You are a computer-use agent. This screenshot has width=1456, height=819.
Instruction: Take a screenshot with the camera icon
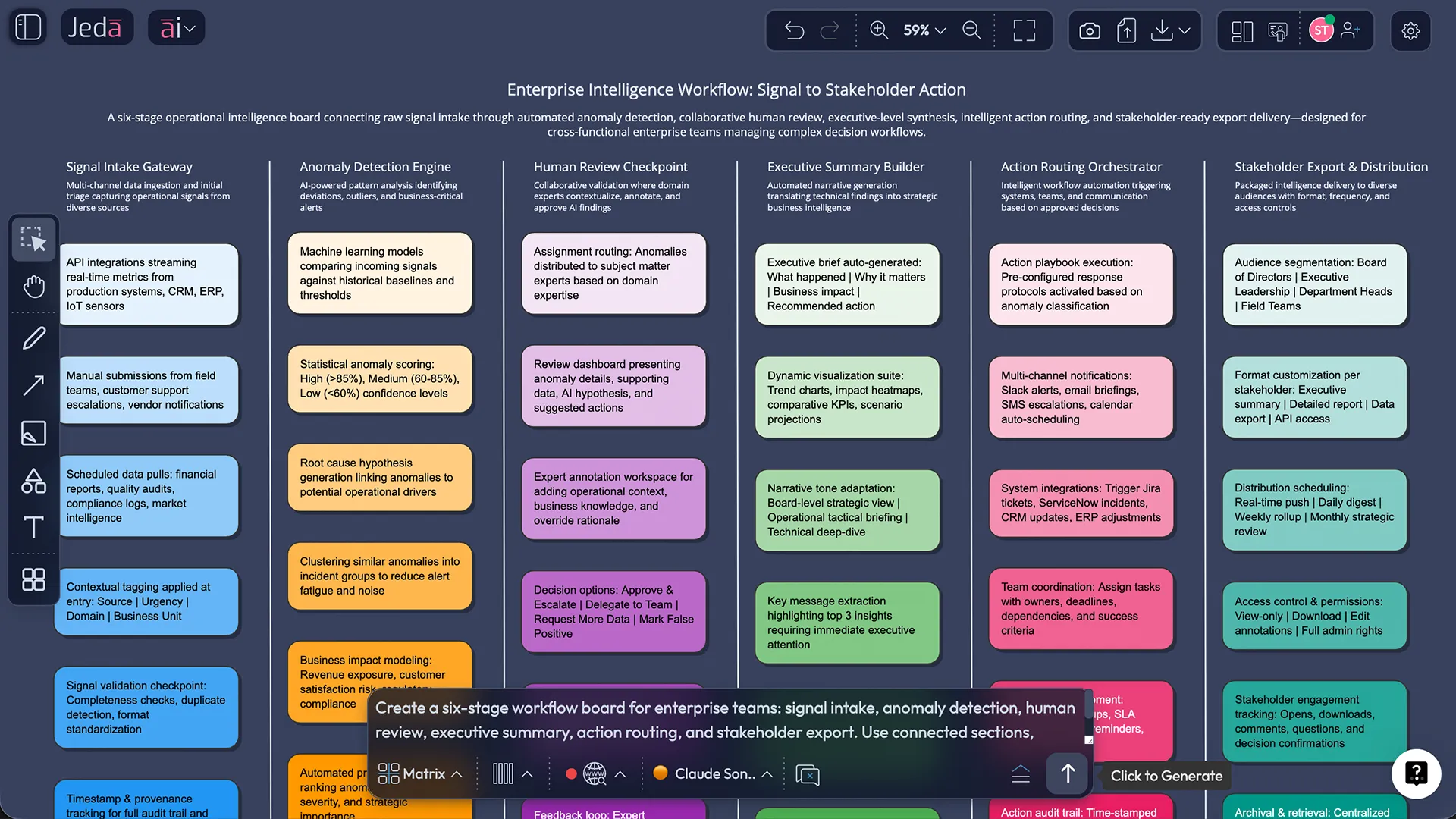1089,30
